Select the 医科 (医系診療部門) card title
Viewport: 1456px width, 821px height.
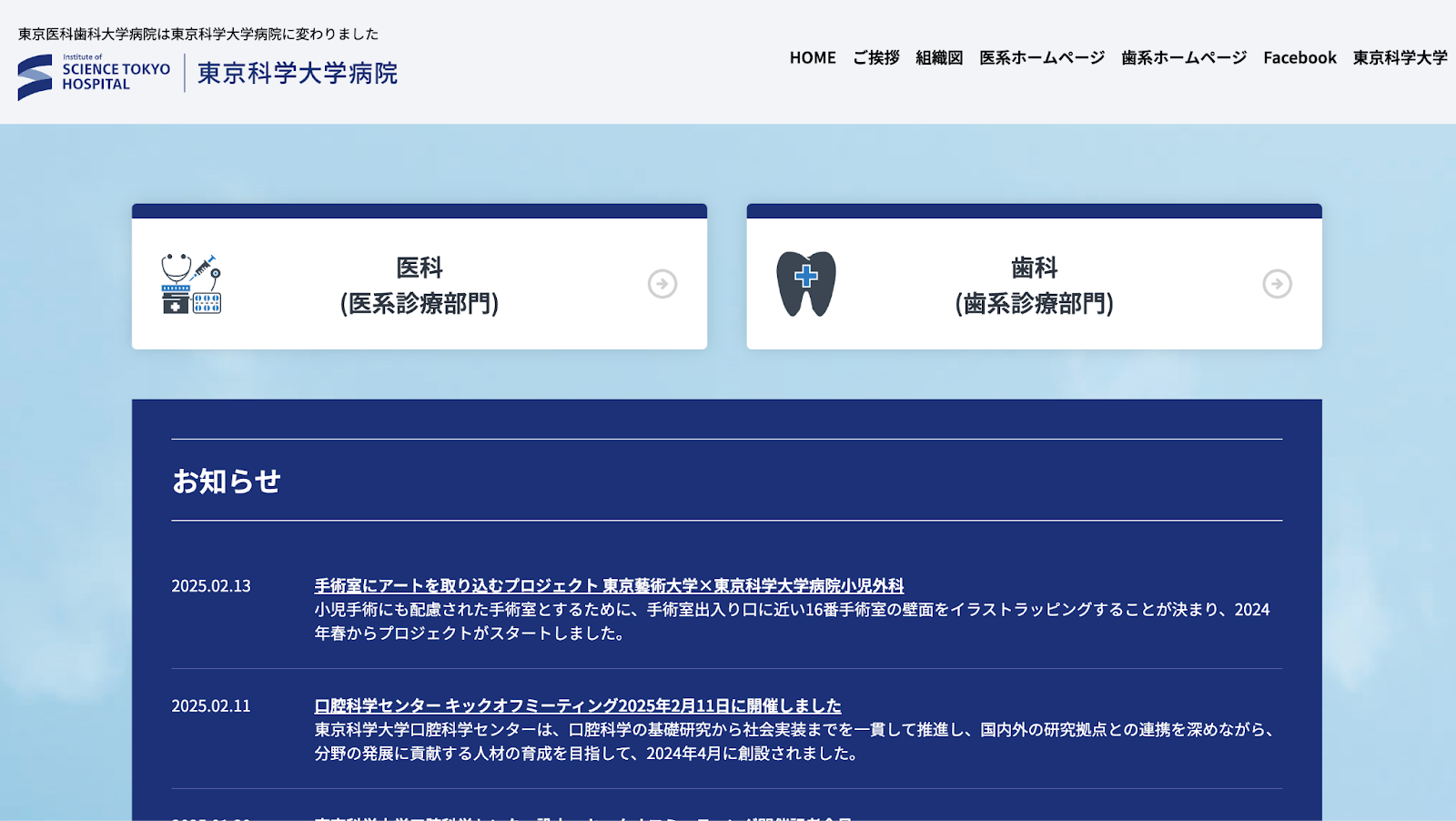click(420, 285)
